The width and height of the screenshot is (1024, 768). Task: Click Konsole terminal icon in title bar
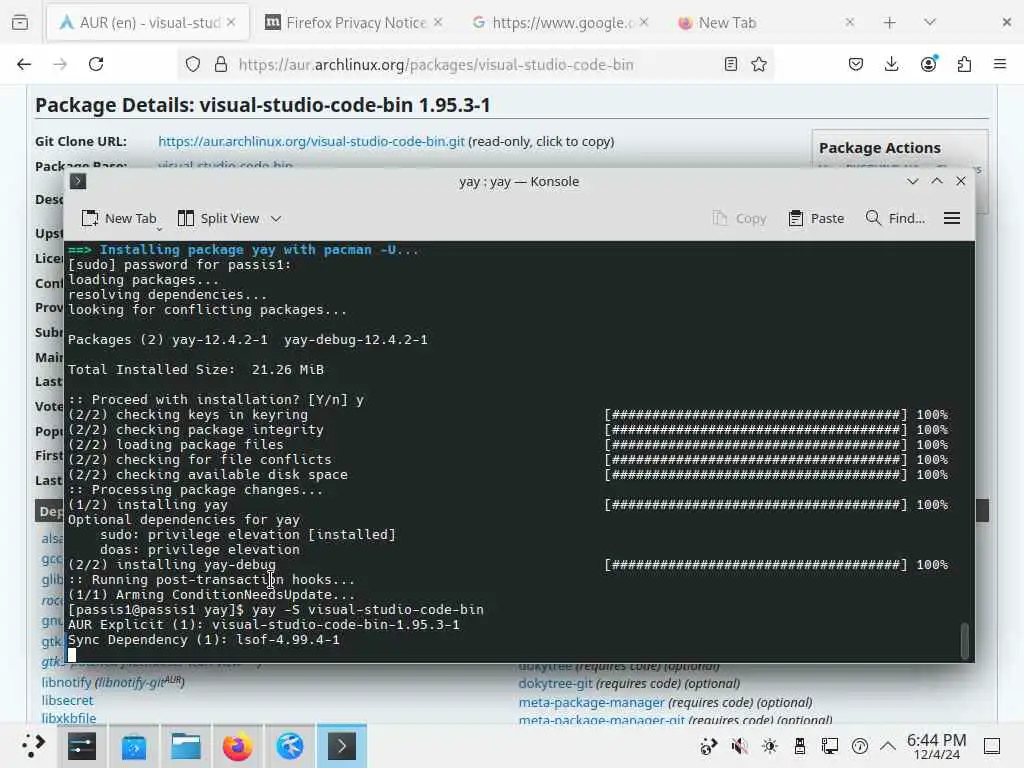pos(78,182)
